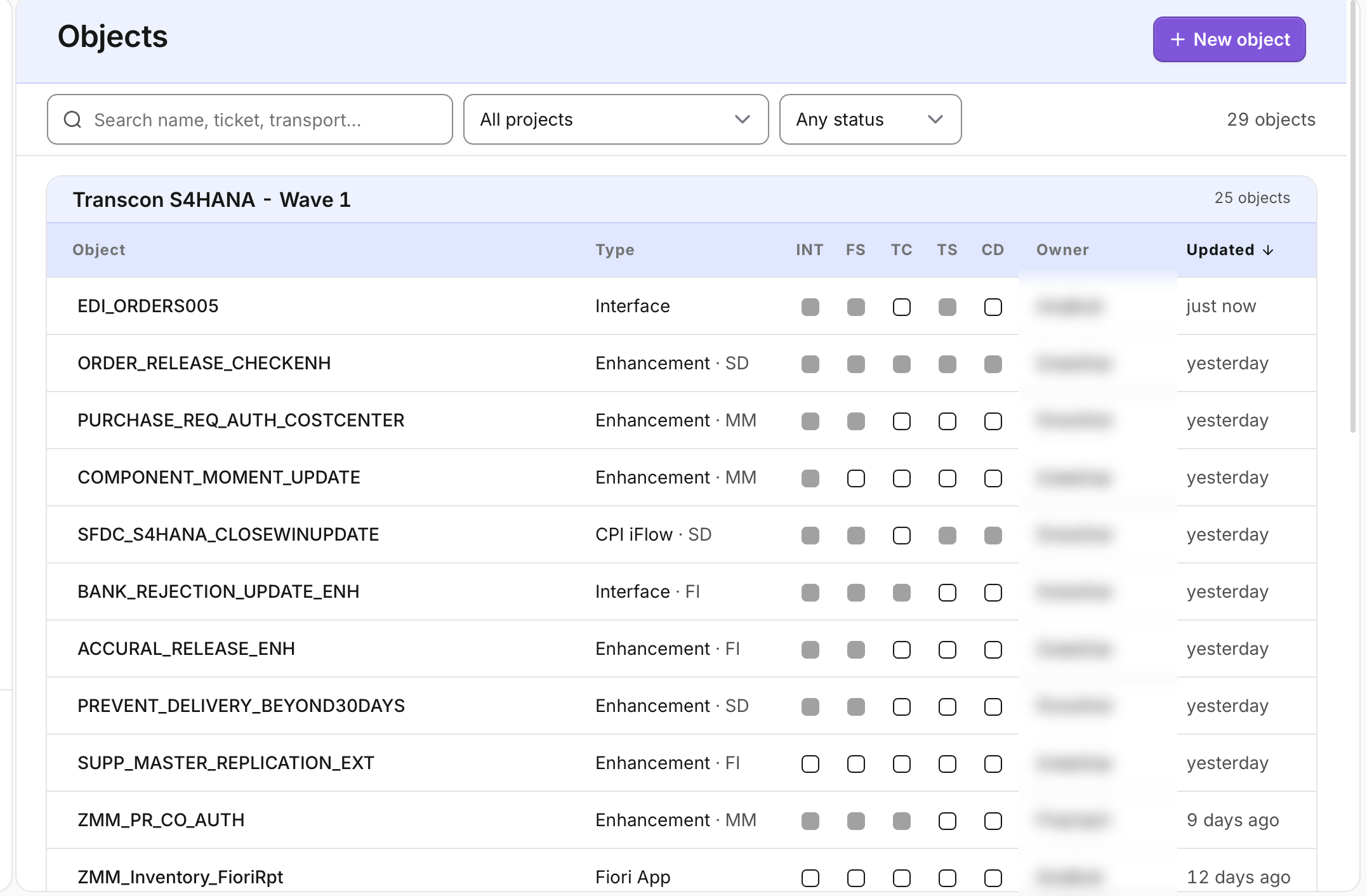Screen dimensions: 1367x896
Task: Open the All projects dropdown
Action: 616,119
